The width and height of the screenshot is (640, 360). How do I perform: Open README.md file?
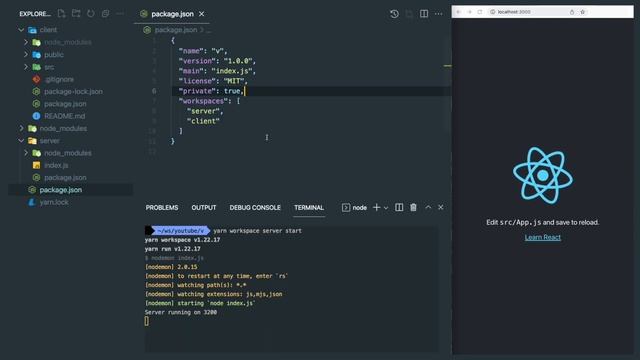[x=64, y=116]
